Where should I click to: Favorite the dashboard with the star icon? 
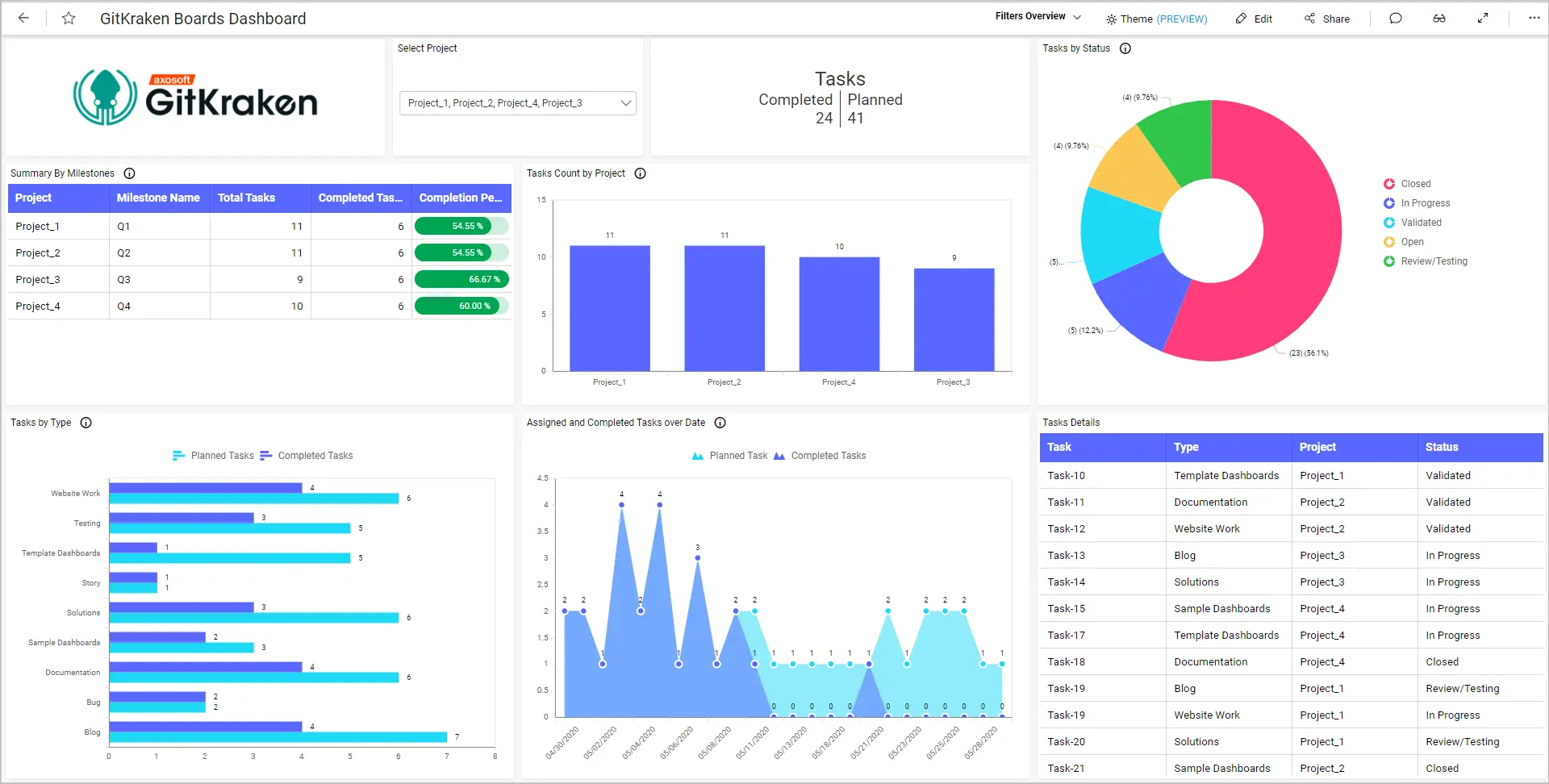tap(69, 18)
